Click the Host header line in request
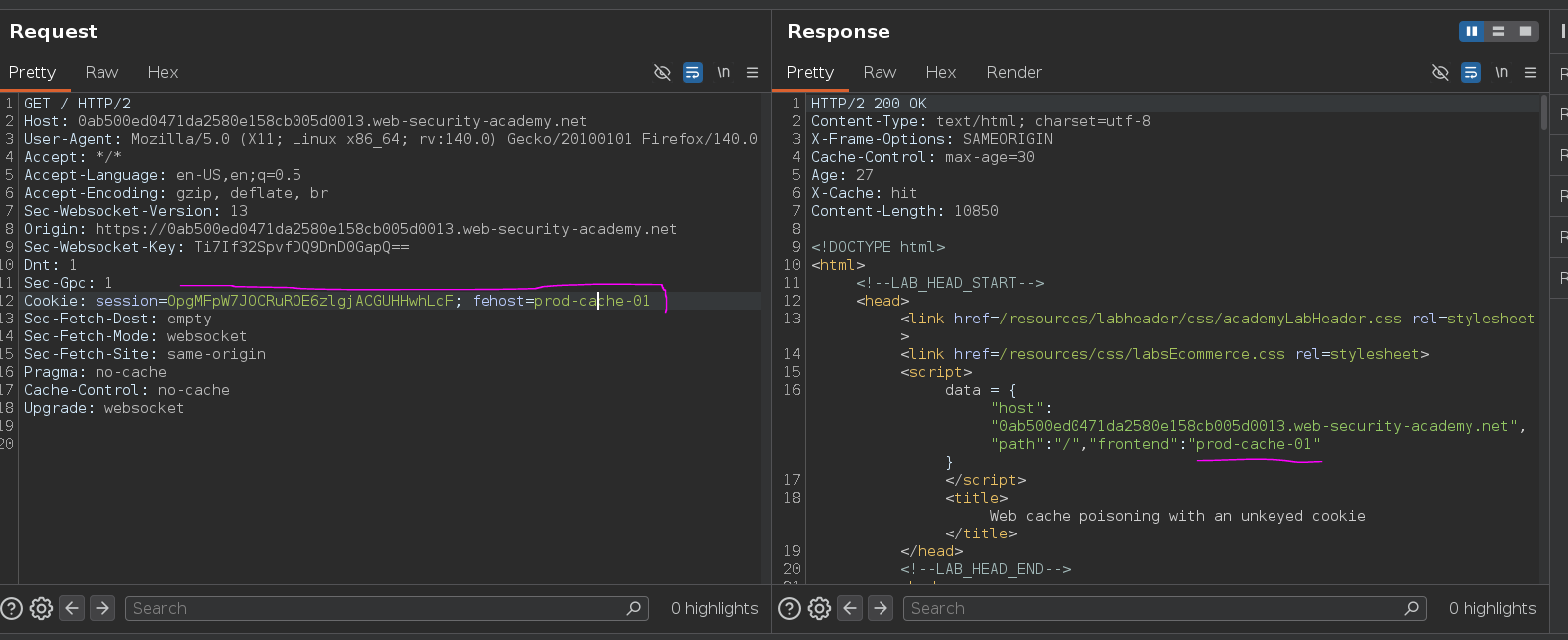This screenshot has width=1568, height=640. 305,121
